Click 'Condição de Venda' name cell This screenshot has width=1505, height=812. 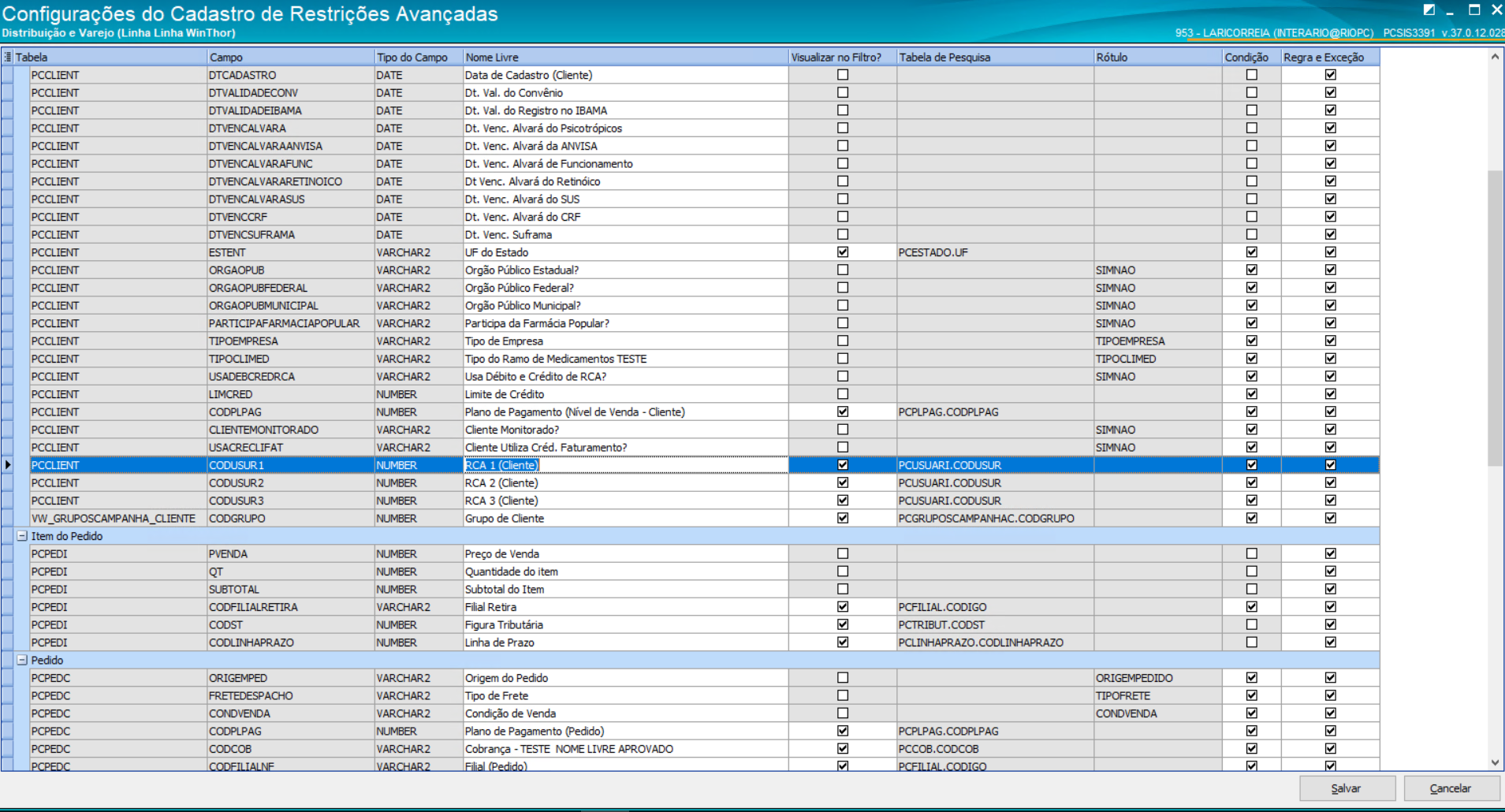626,713
